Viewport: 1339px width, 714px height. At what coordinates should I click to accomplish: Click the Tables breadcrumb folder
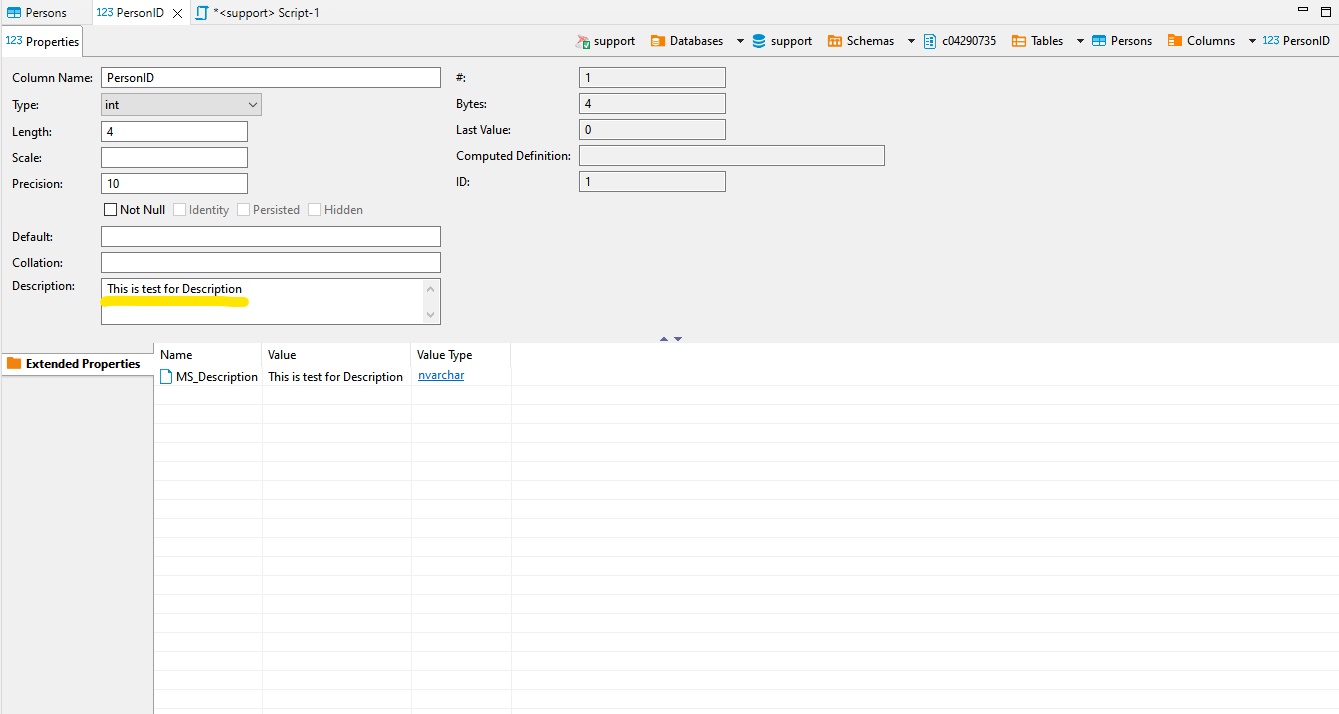[1038, 41]
